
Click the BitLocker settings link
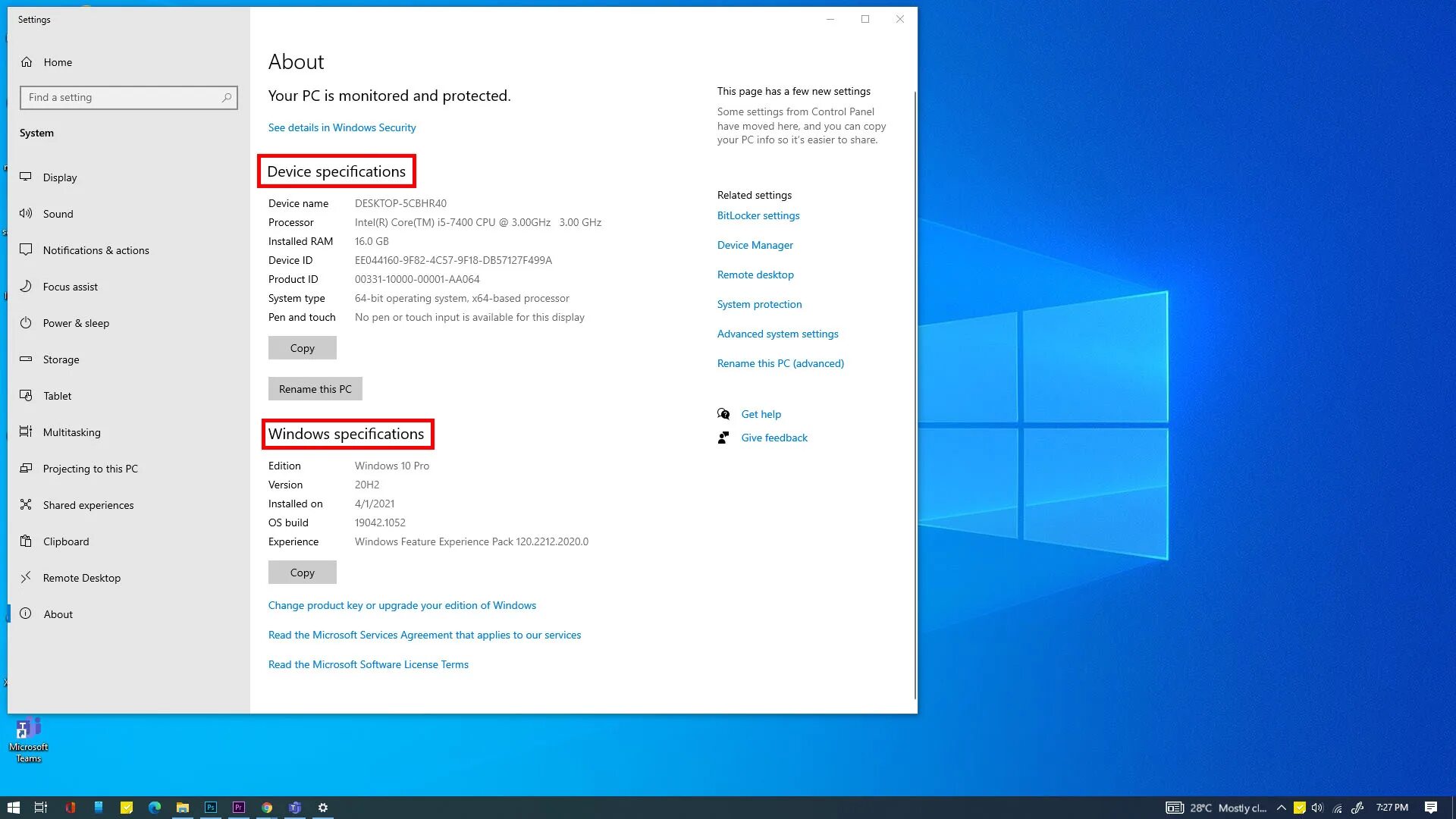[x=758, y=215]
